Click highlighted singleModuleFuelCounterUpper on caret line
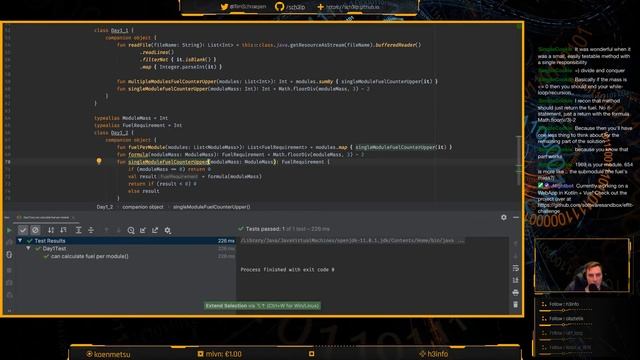 click(x=168, y=162)
